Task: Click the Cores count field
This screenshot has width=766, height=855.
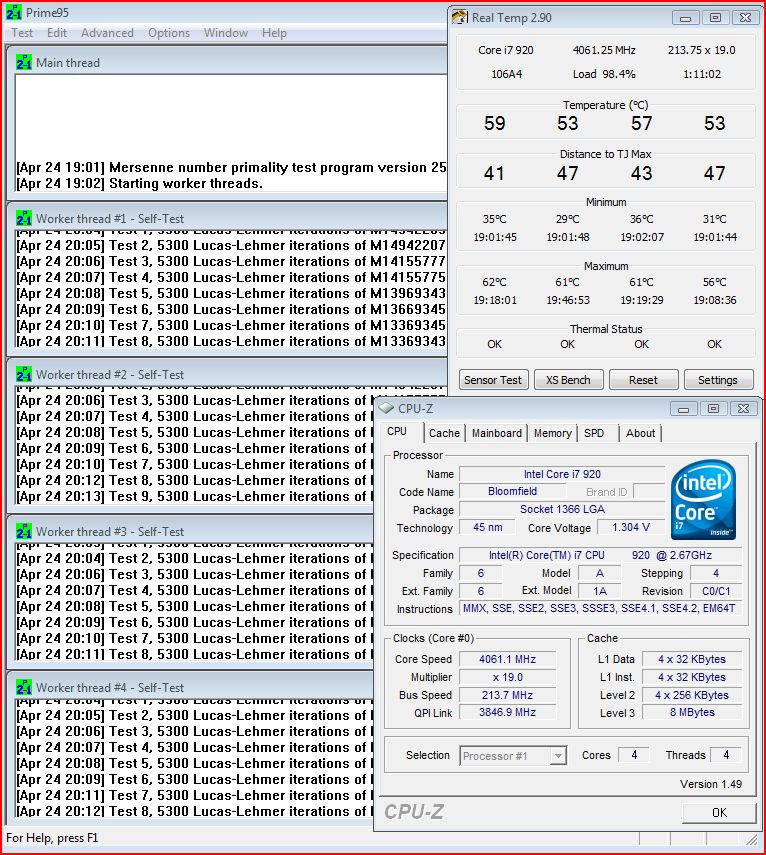Action: click(x=634, y=755)
